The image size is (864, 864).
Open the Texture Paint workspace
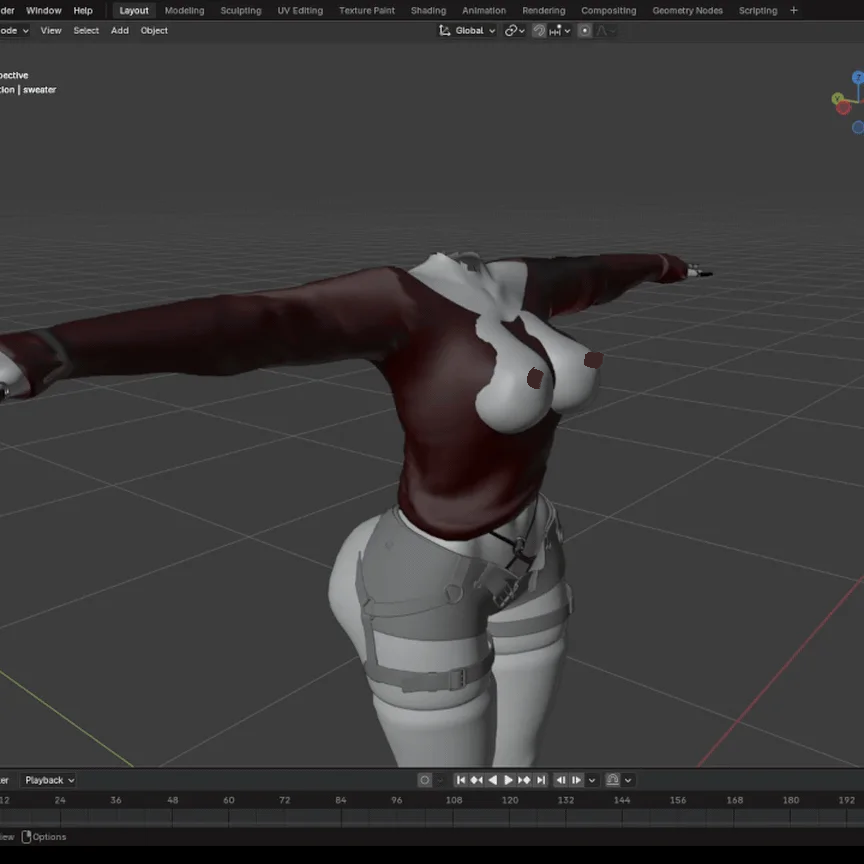pyautogui.click(x=367, y=10)
